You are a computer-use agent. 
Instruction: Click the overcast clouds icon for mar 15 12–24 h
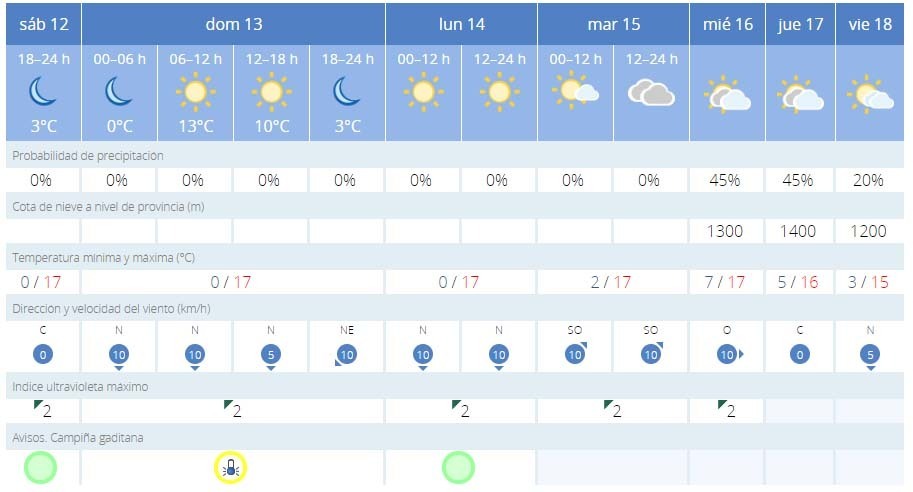click(650, 94)
